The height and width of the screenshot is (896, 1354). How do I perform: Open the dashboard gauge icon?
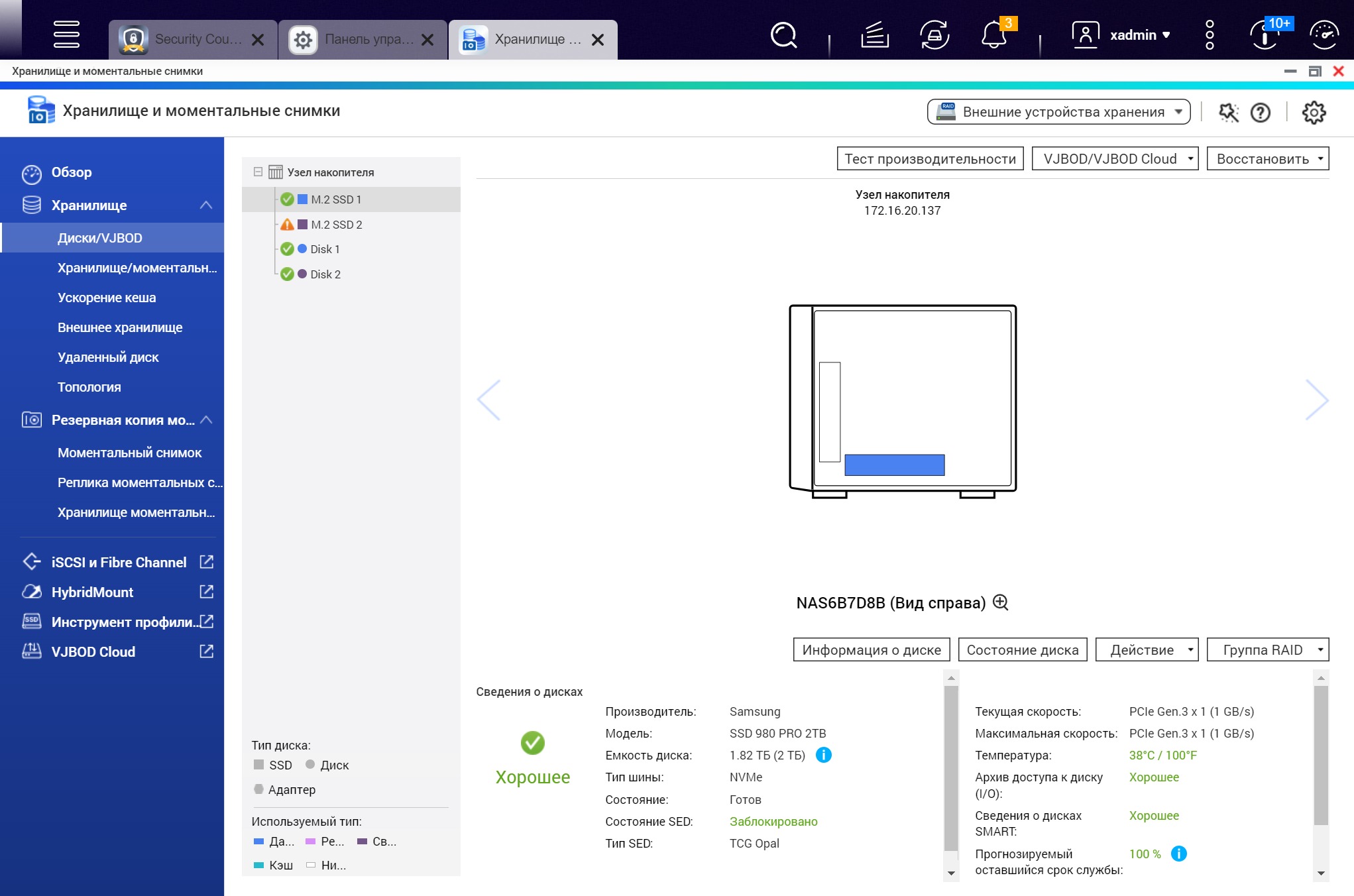coord(1324,35)
